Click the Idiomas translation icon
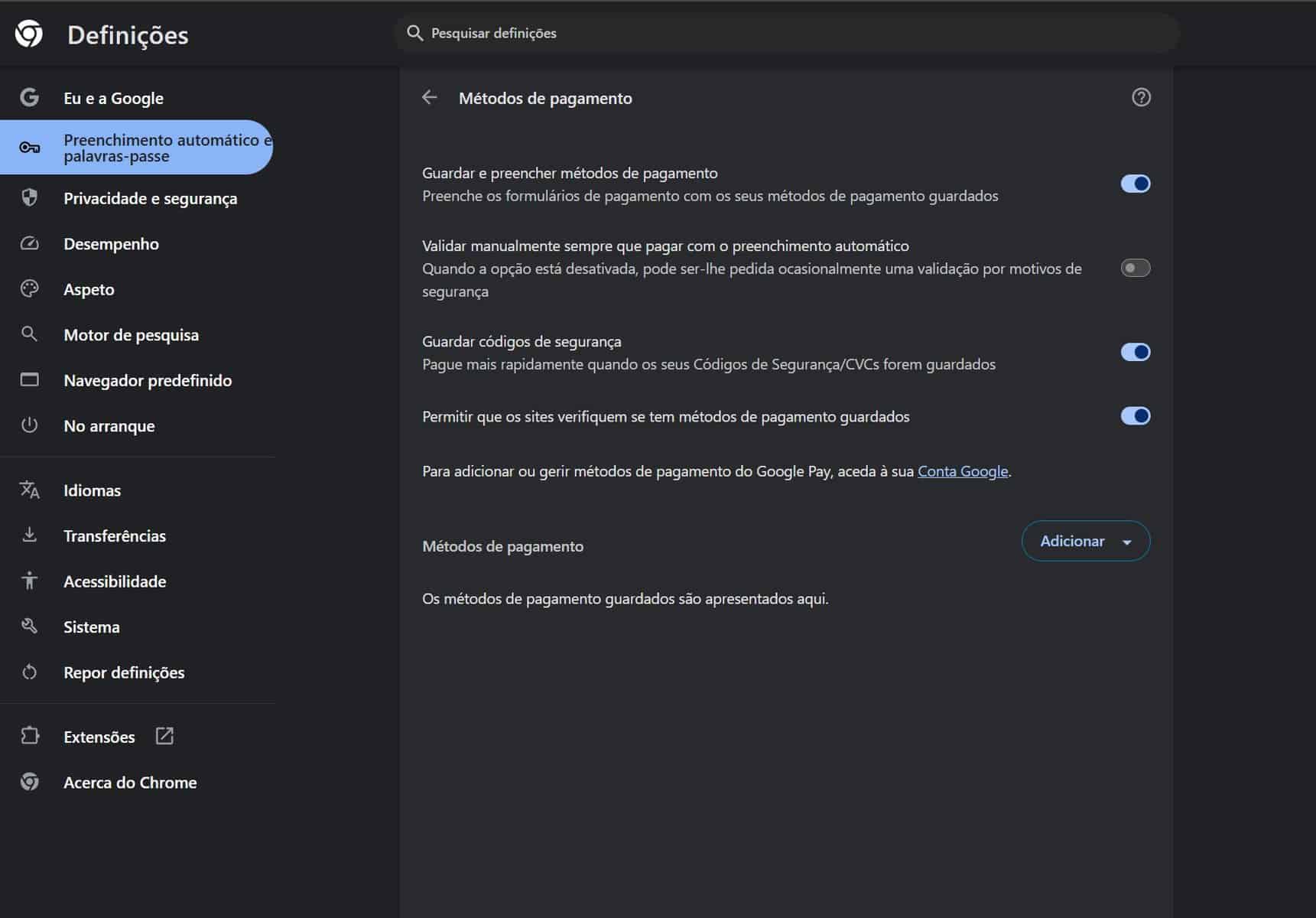Image resolution: width=1316 pixels, height=918 pixels. pos(30,490)
